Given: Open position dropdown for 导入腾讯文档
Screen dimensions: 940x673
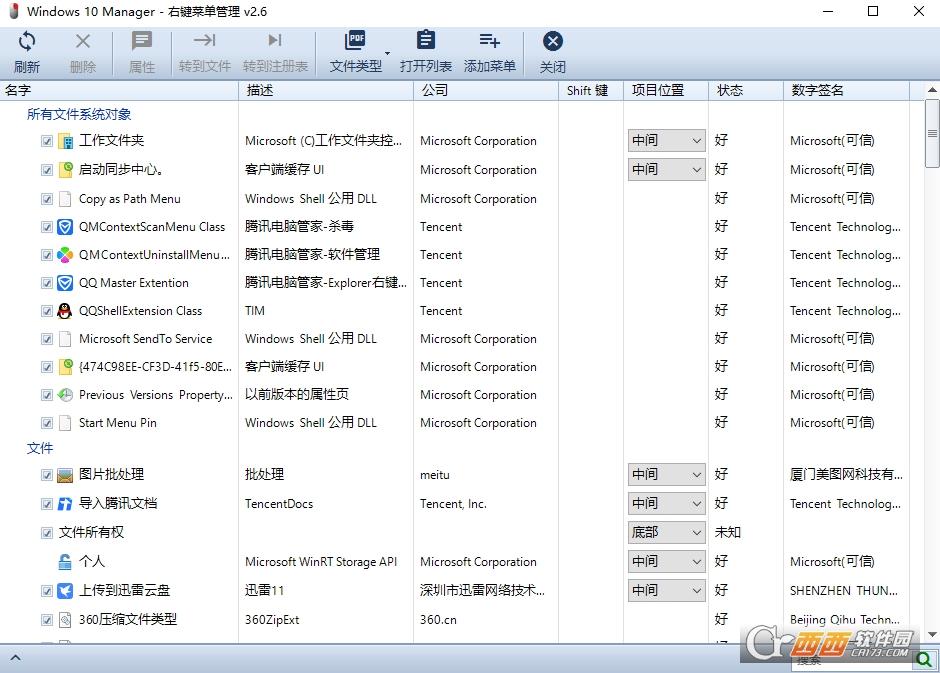Looking at the screenshot, I should (x=666, y=503).
